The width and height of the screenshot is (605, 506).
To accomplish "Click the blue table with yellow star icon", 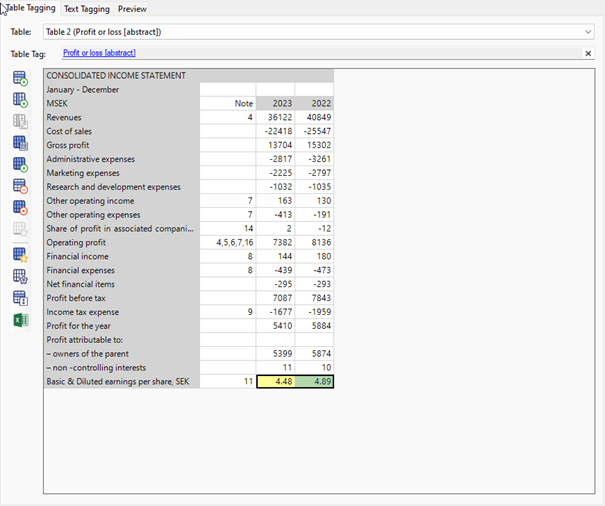I will [20, 255].
